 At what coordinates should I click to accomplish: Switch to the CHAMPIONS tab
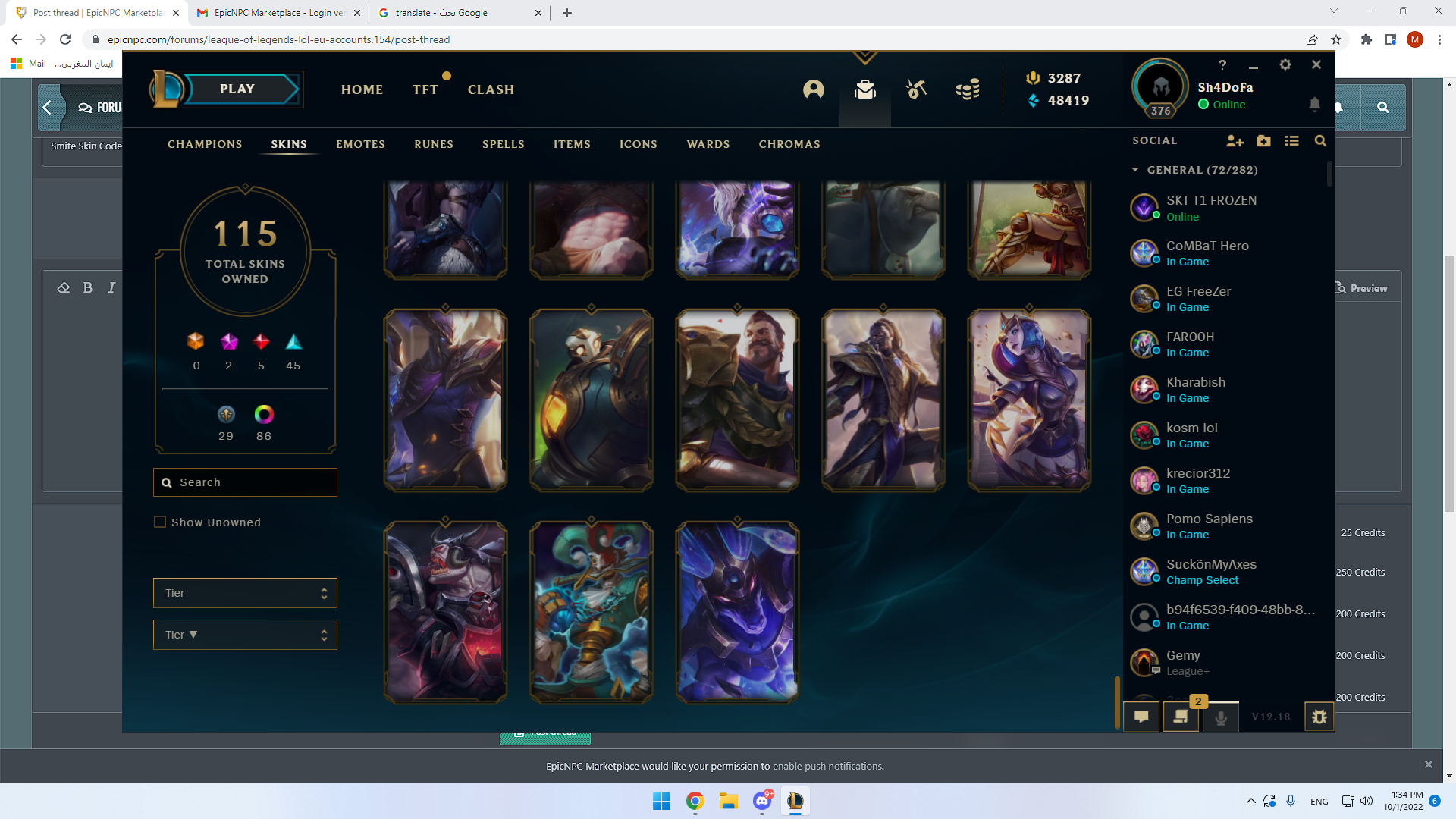205,144
